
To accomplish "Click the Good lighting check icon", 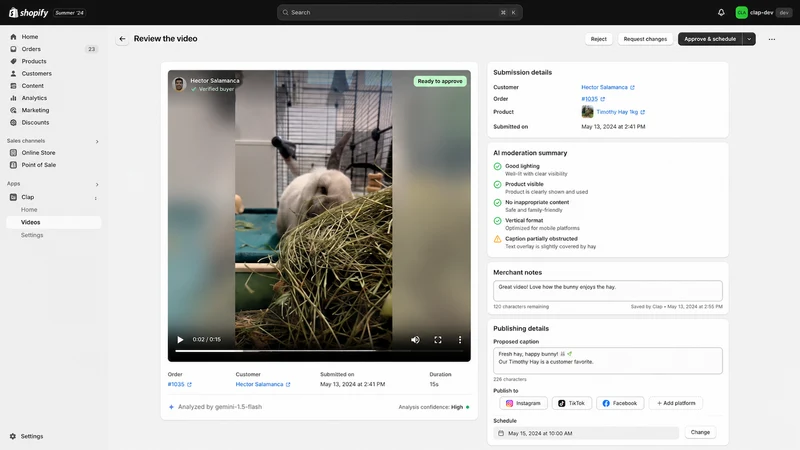I will (x=497, y=166).
